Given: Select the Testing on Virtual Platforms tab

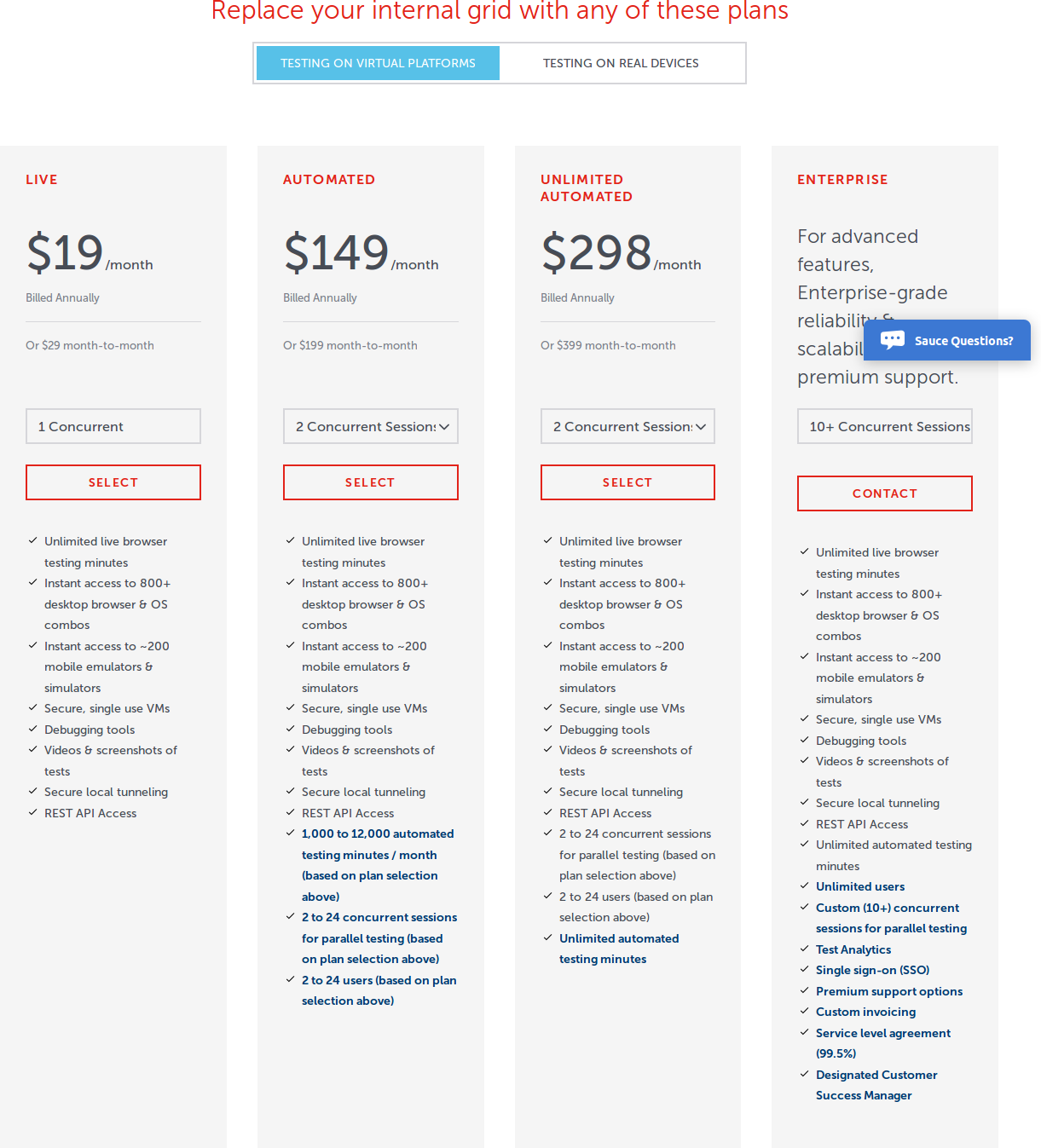Looking at the screenshot, I should pyautogui.click(x=378, y=62).
